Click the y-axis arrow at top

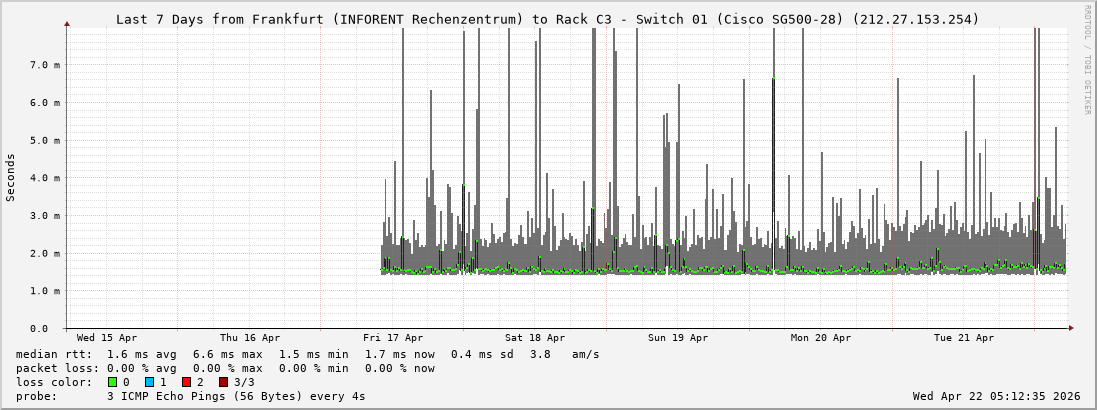click(67, 23)
